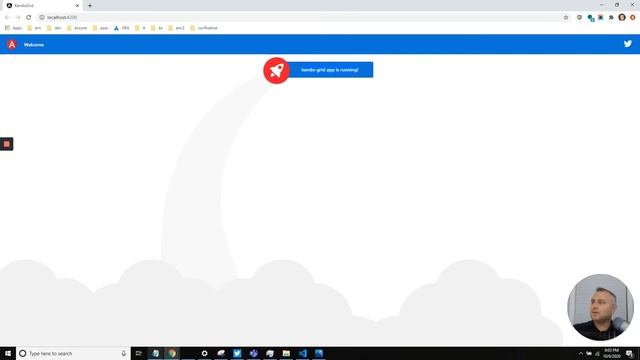Click the webcam presenter thumbnail
This screenshot has height=360, width=640.
pos(600,307)
